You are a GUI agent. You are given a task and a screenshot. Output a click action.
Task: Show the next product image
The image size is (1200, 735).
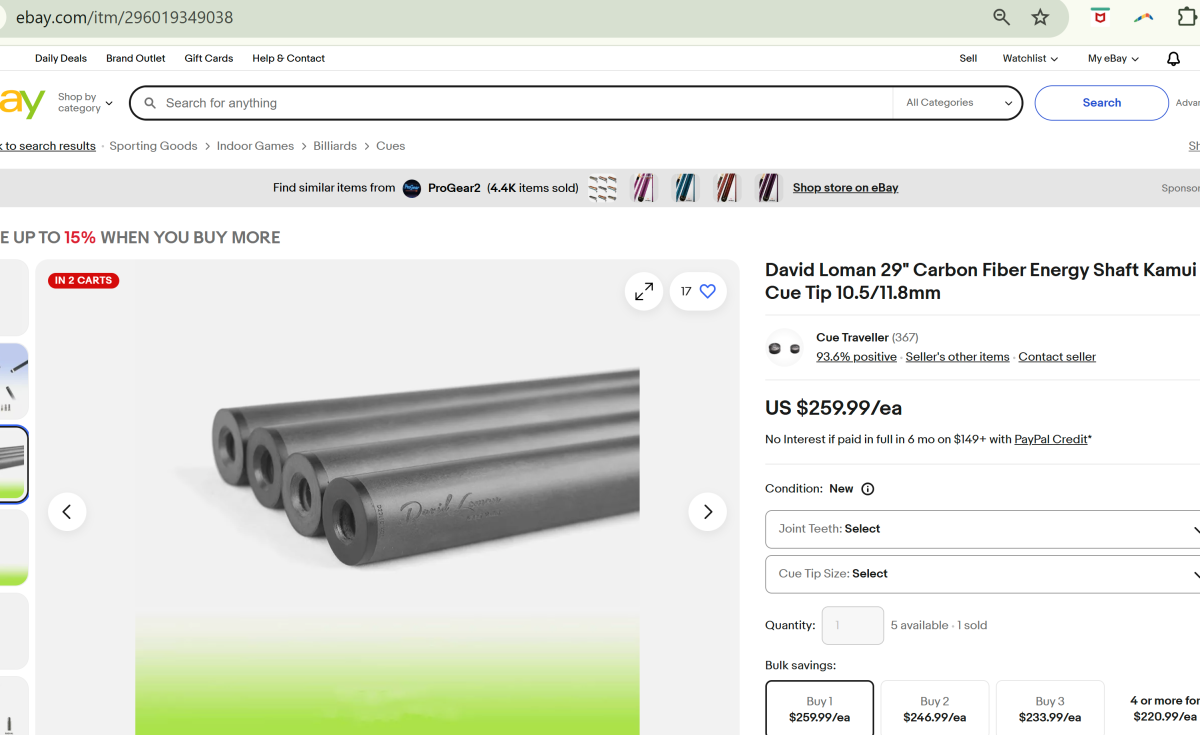point(708,512)
